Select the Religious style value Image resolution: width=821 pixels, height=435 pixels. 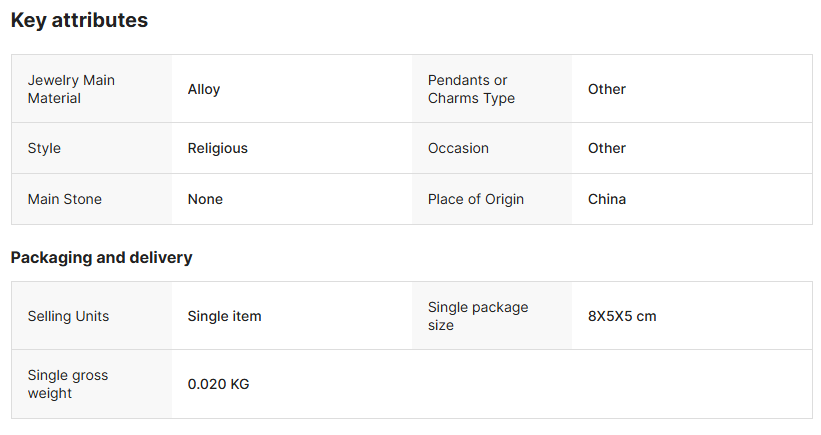click(x=217, y=148)
